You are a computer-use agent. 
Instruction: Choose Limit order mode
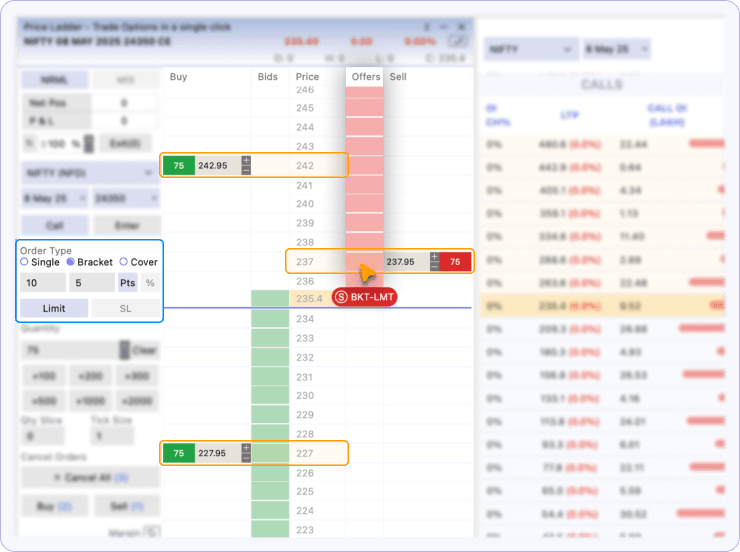click(x=54, y=308)
